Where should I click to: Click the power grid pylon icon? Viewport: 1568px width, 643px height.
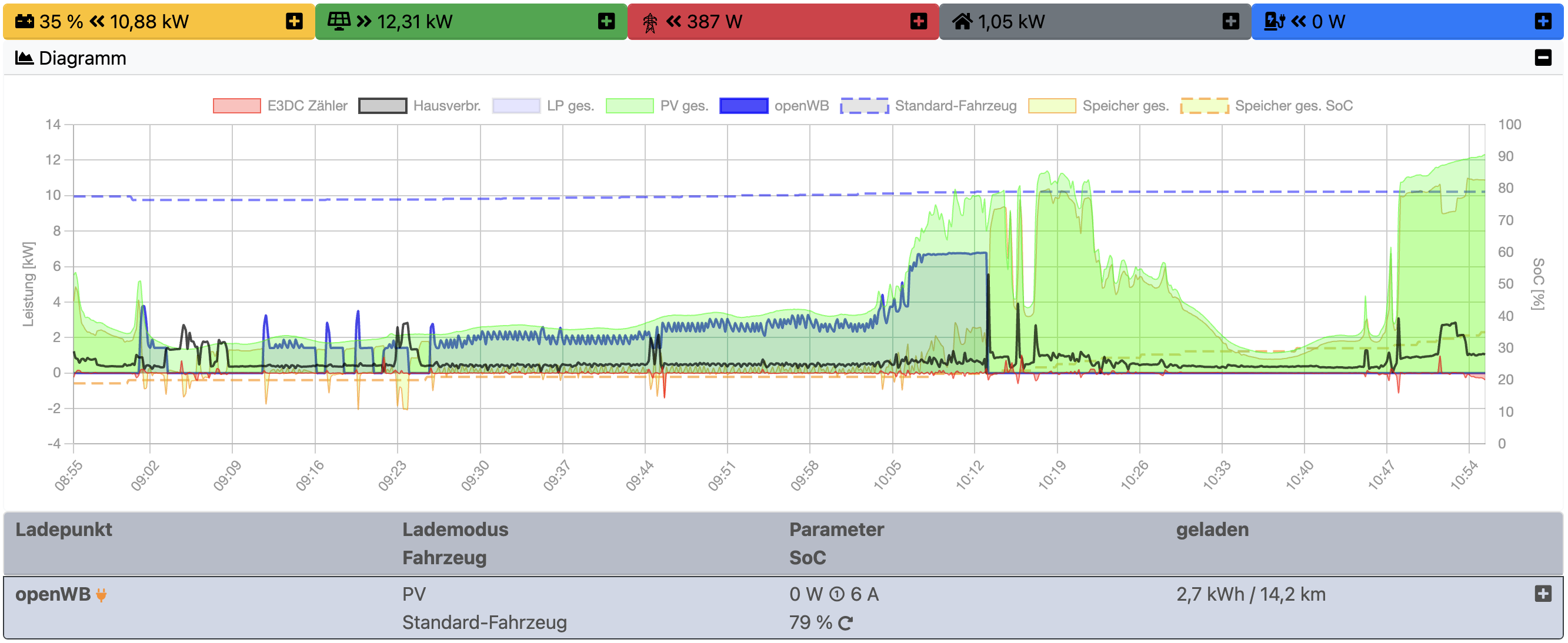[649, 22]
